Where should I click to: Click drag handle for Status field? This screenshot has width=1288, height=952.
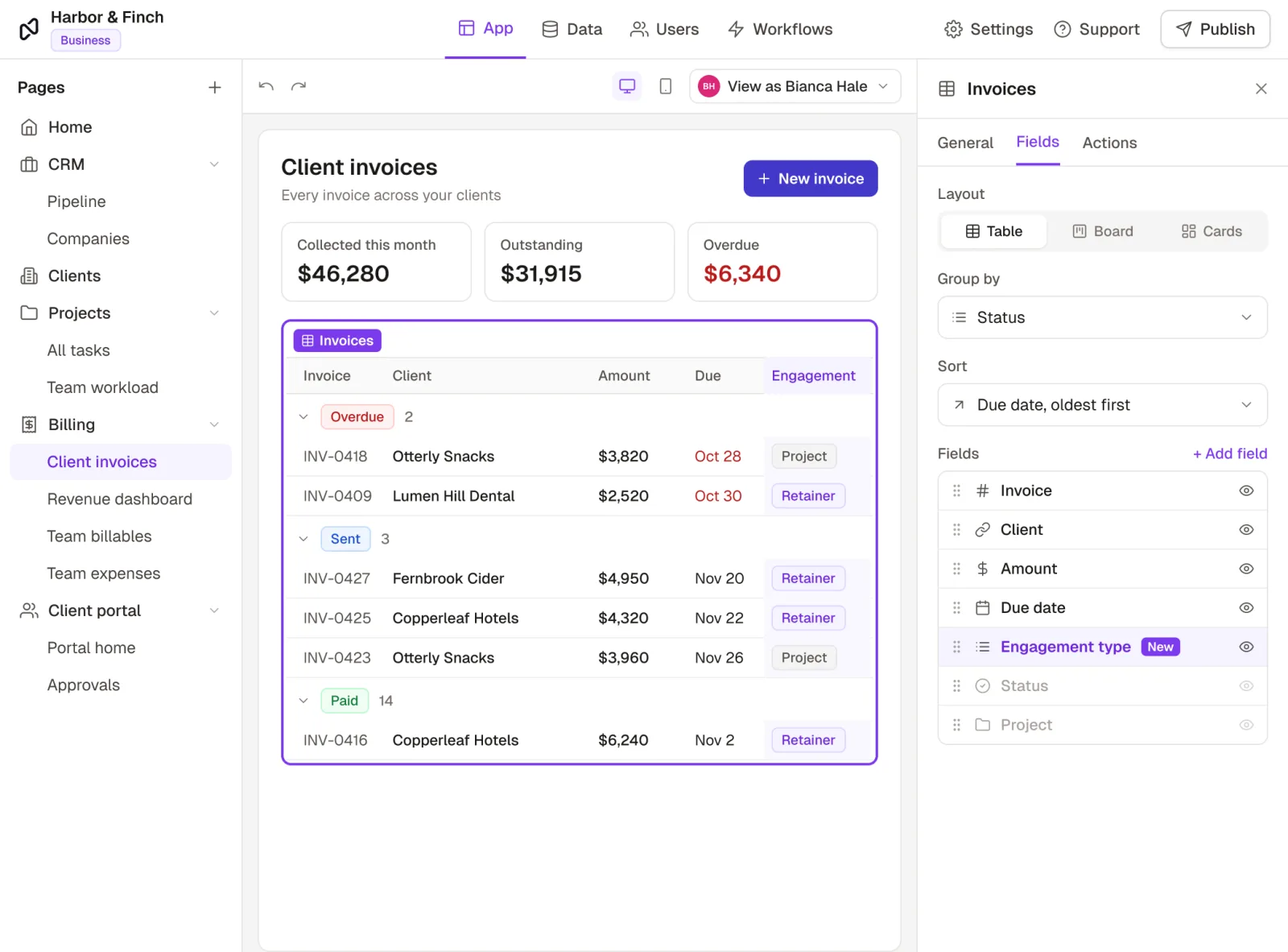(957, 686)
